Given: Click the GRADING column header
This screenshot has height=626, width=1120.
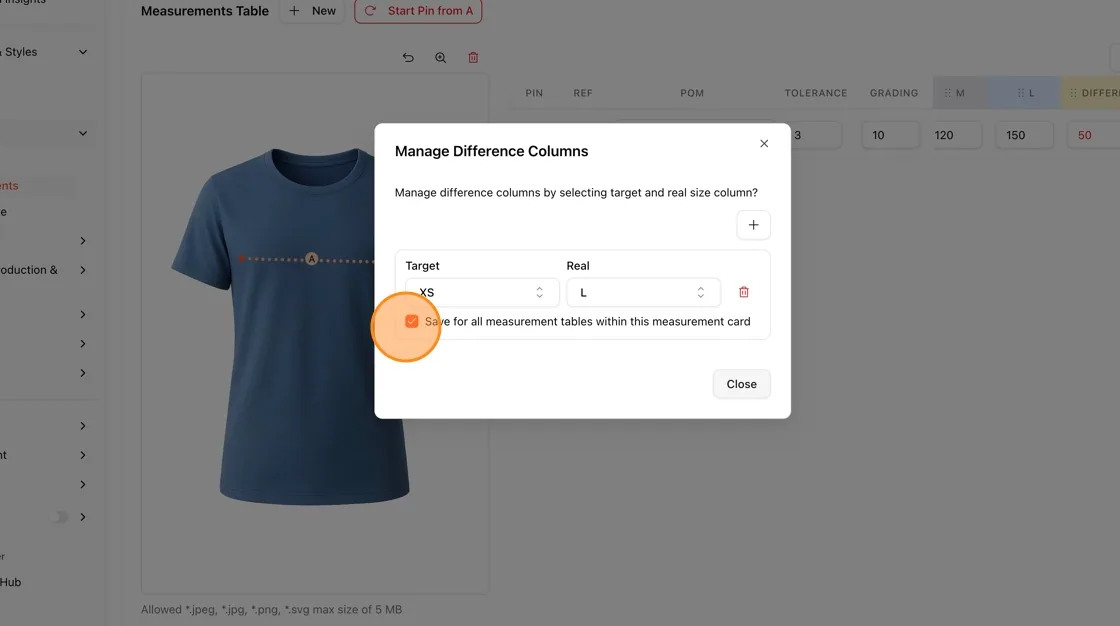Looking at the screenshot, I should pos(894,93).
